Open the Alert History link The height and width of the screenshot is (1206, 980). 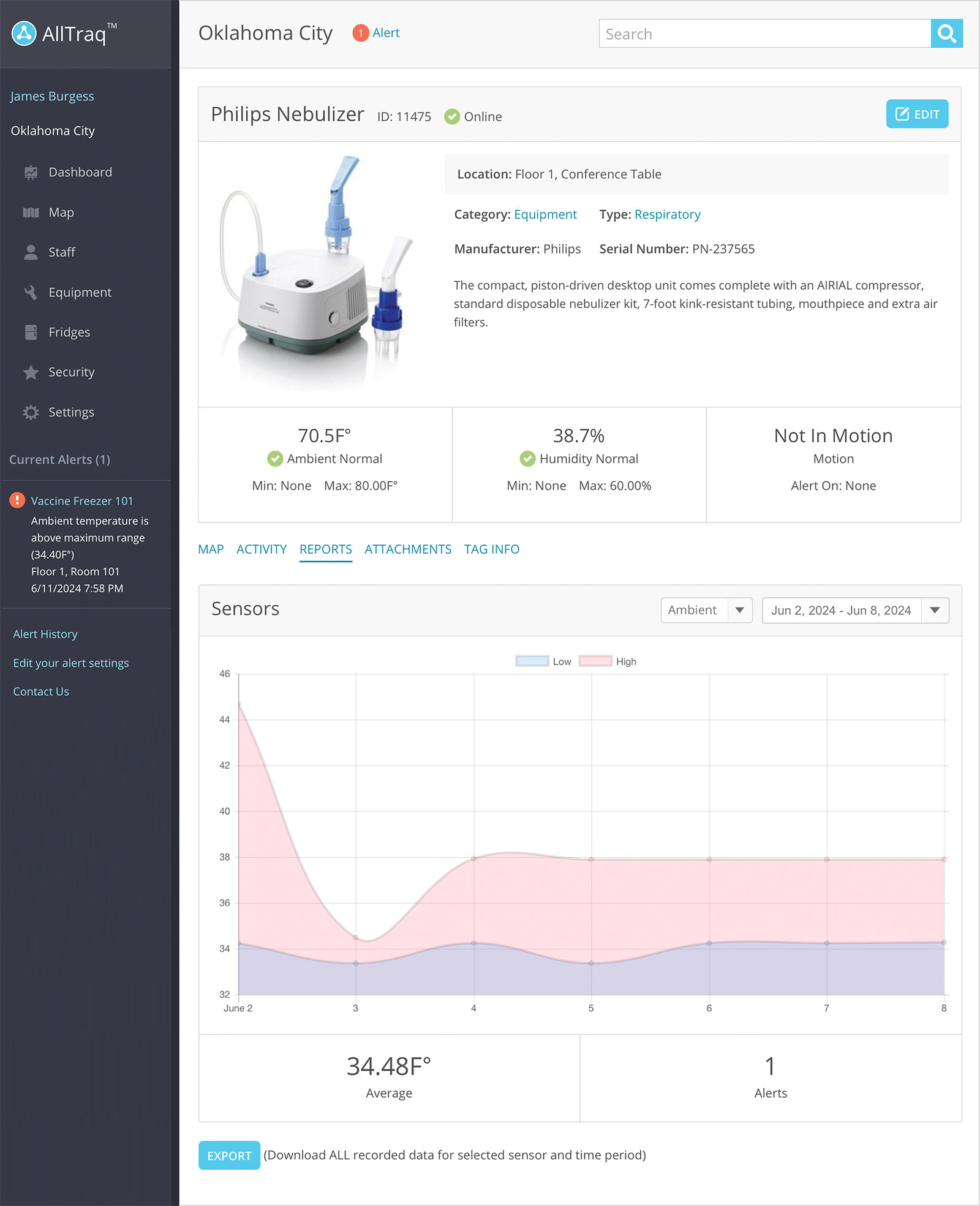tap(45, 634)
